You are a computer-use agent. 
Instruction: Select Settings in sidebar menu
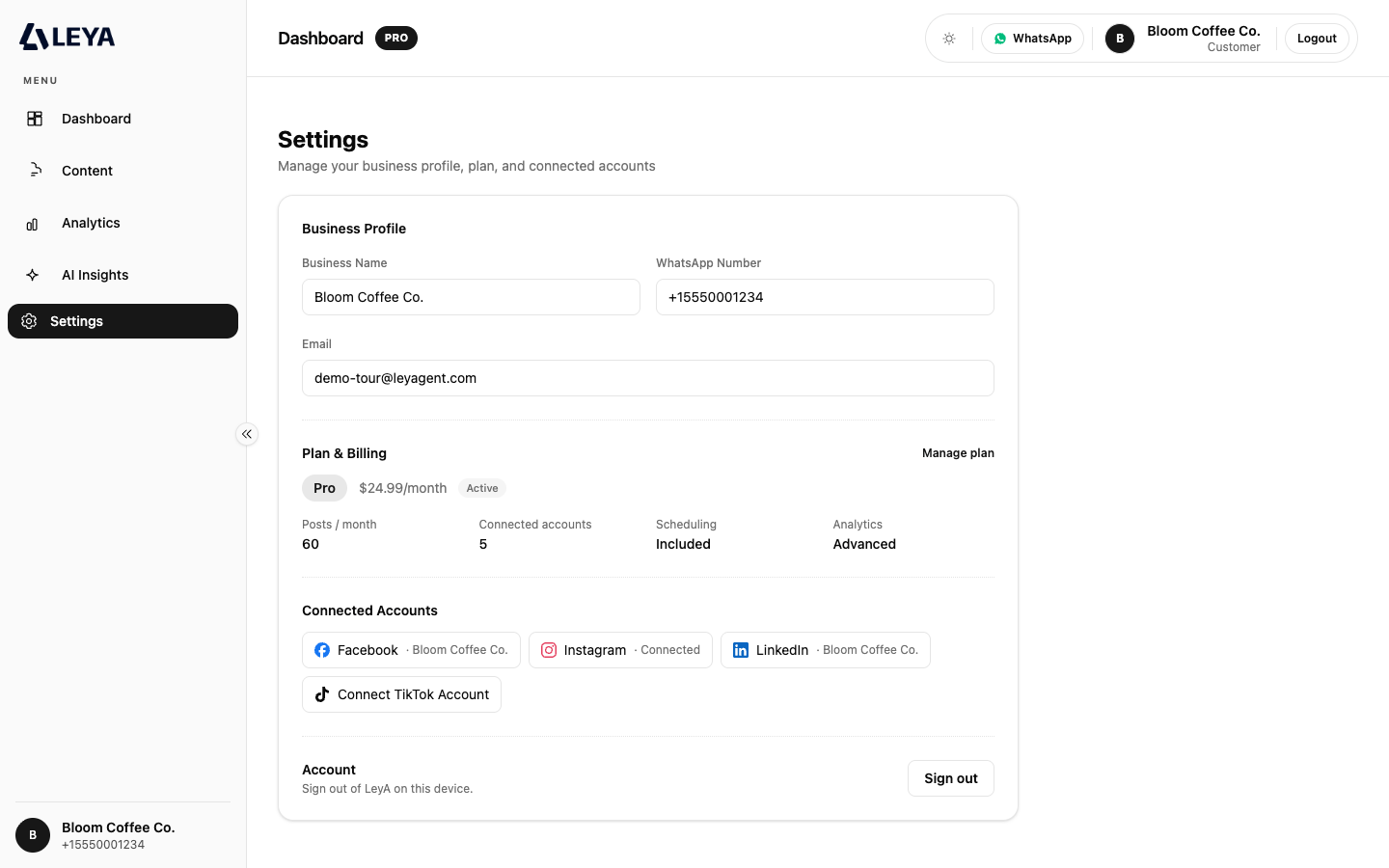(123, 321)
